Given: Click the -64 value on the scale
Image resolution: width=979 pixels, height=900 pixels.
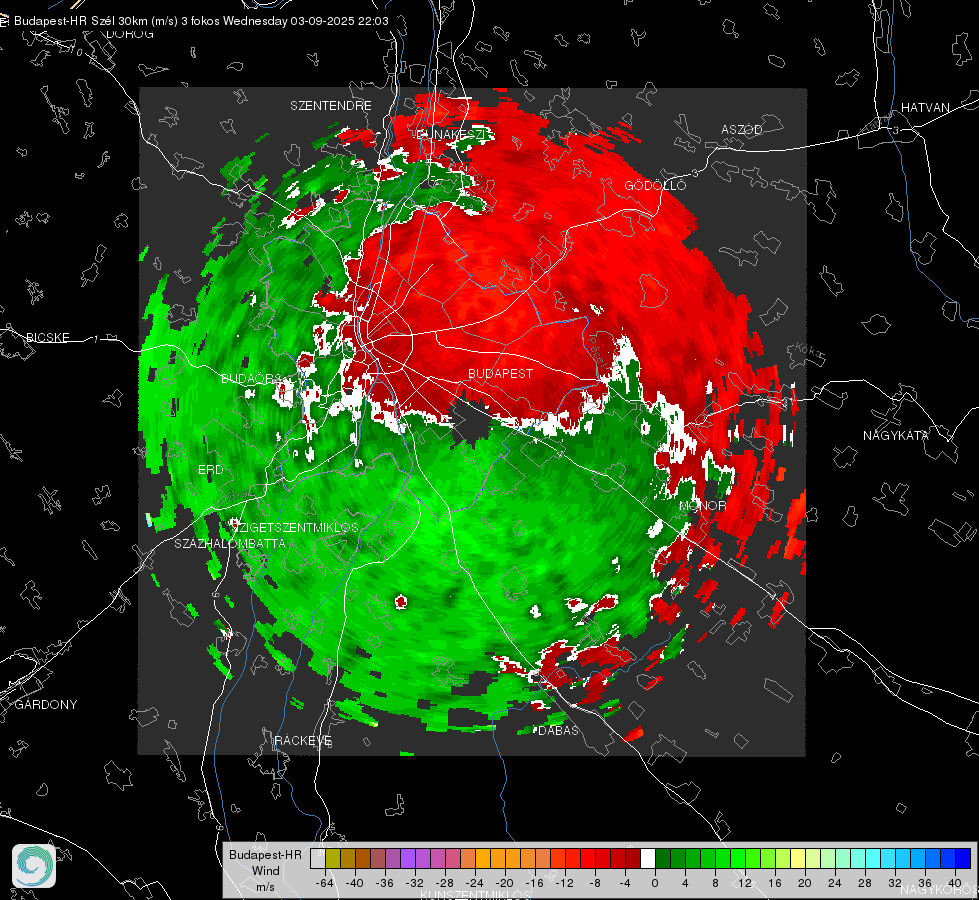Looking at the screenshot, I should pos(325,883).
